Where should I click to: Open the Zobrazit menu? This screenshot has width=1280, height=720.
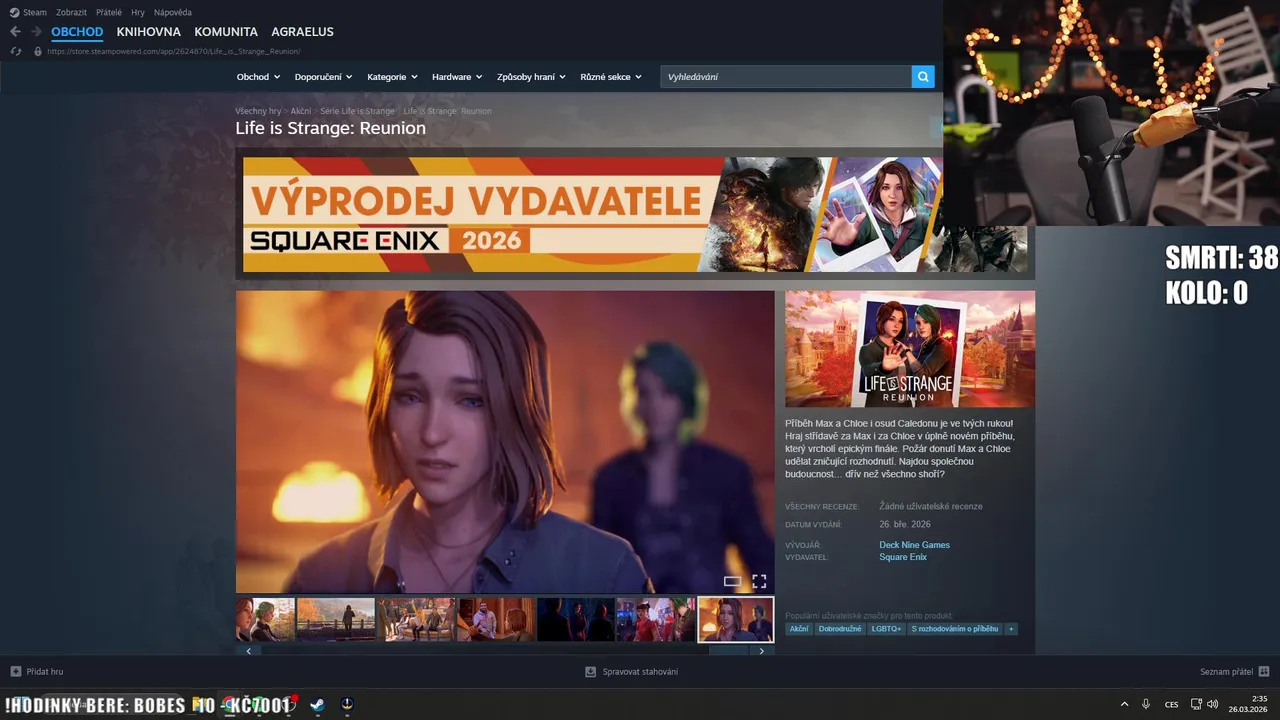(71, 12)
